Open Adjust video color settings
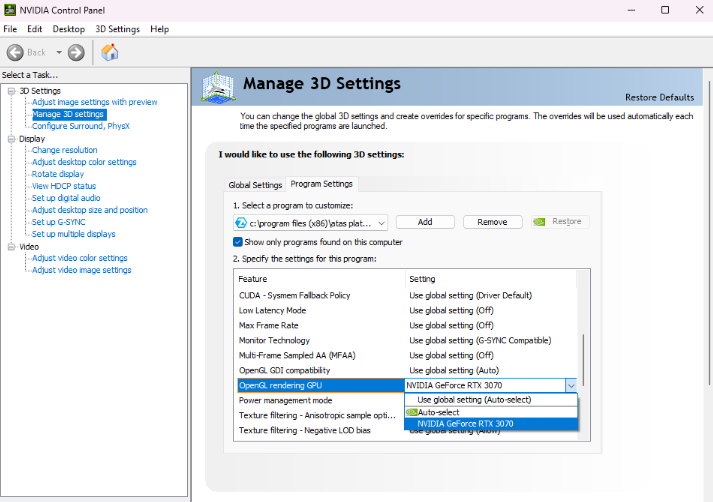The height and width of the screenshot is (502, 713). (x=80, y=258)
